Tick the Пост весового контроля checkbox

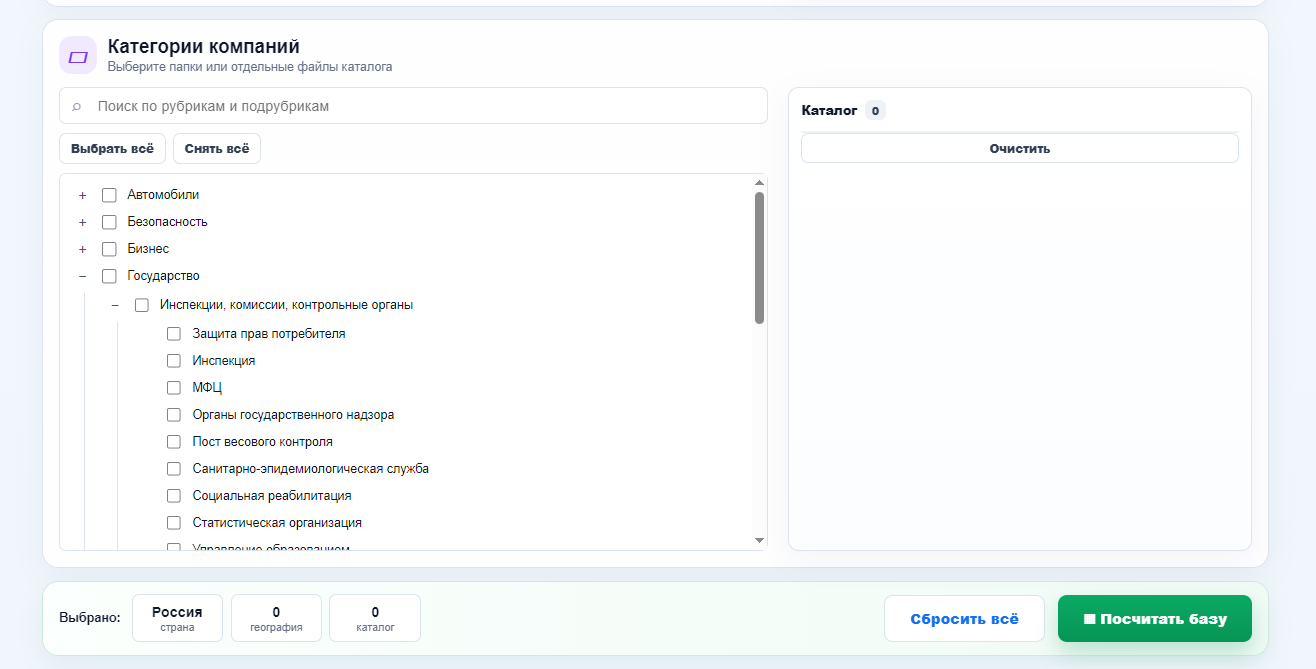click(174, 442)
